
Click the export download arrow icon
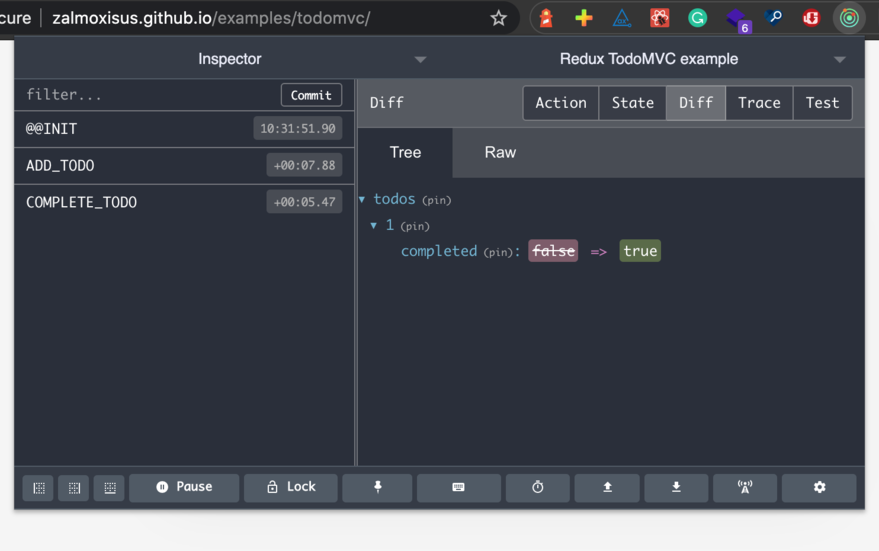676,487
